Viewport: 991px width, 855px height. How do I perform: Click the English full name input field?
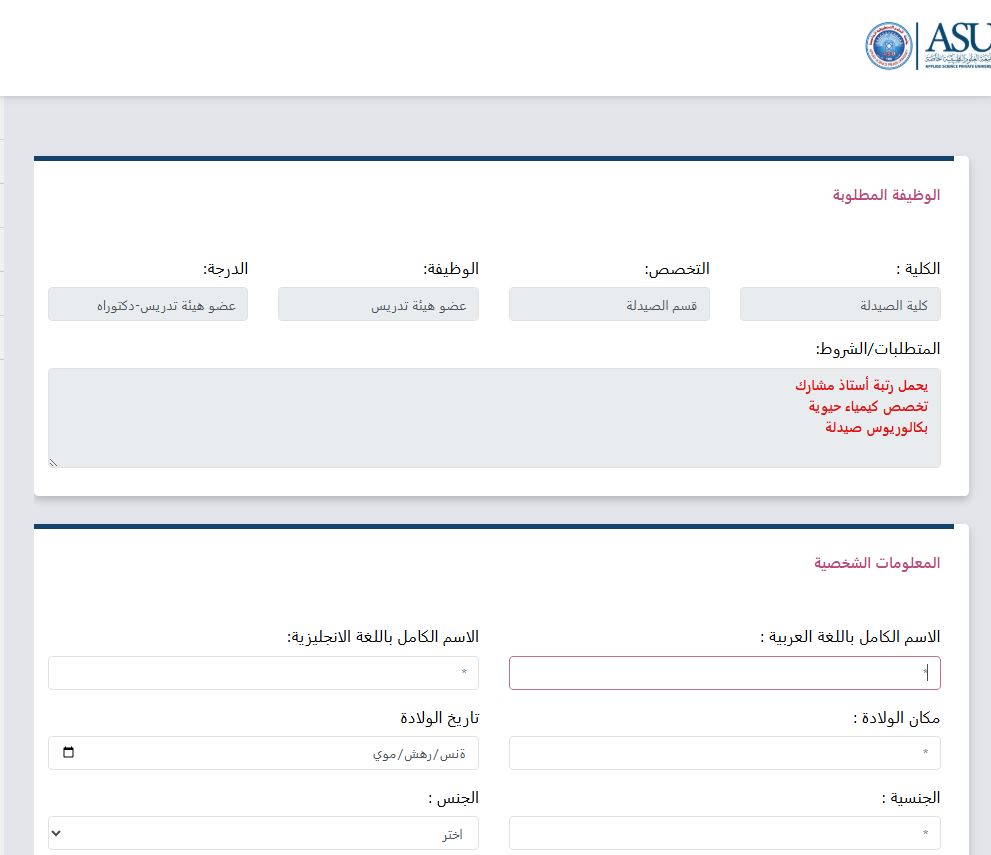tap(263, 673)
